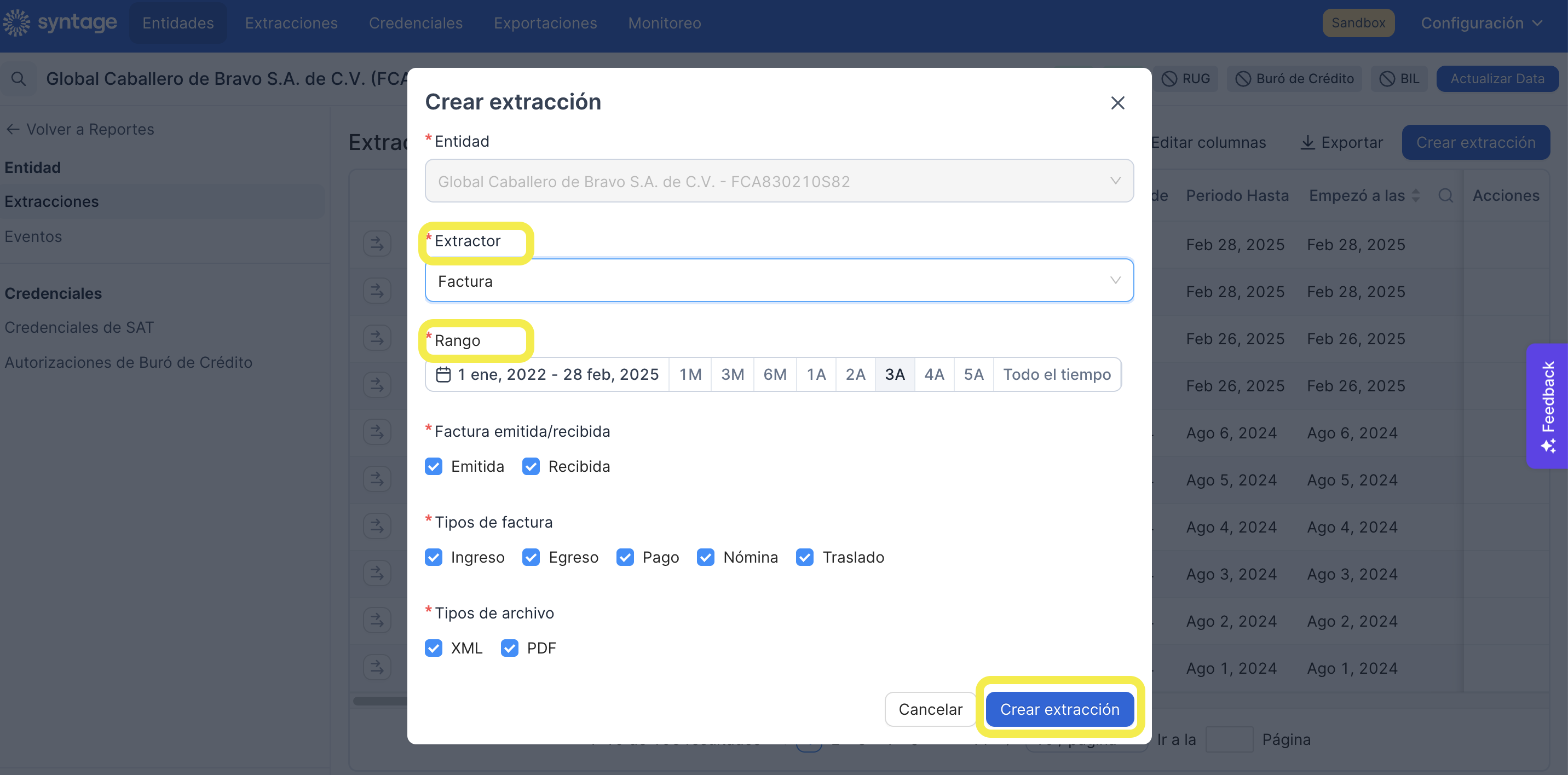Select the 6M range preset
This screenshot has height=775, width=1568.
coord(775,374)
